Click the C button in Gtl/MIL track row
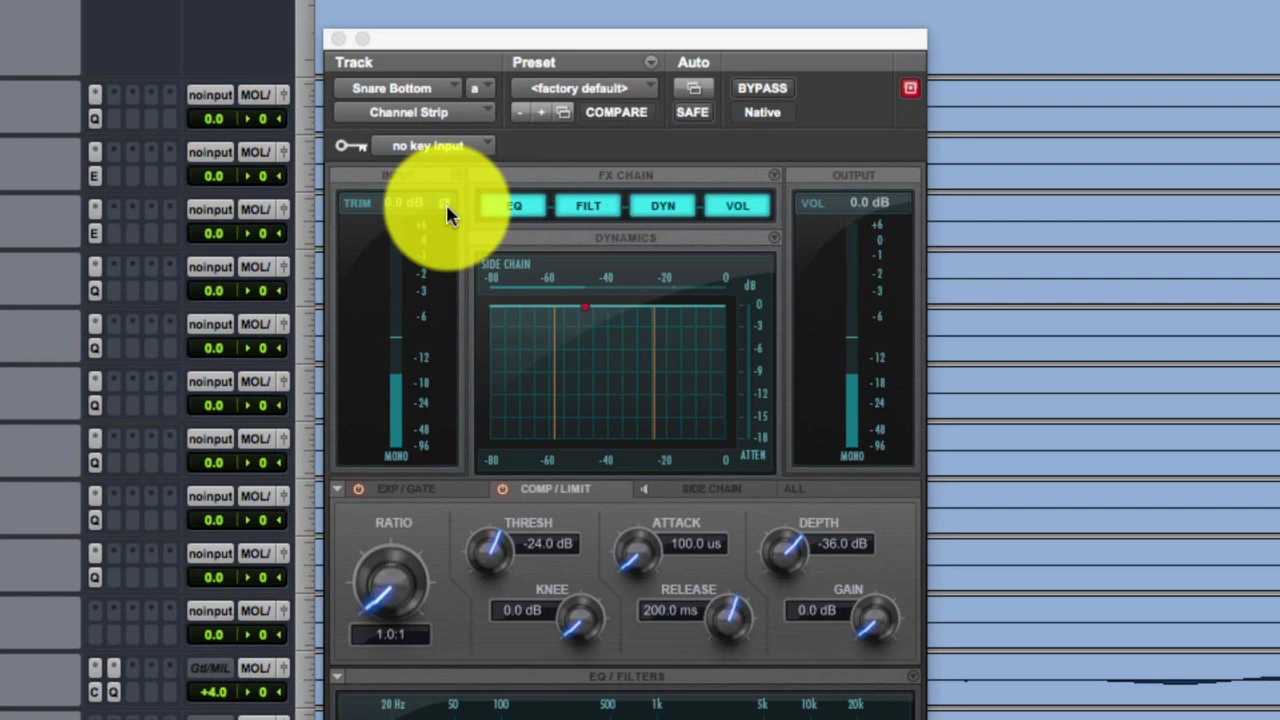 pos(95,692)
